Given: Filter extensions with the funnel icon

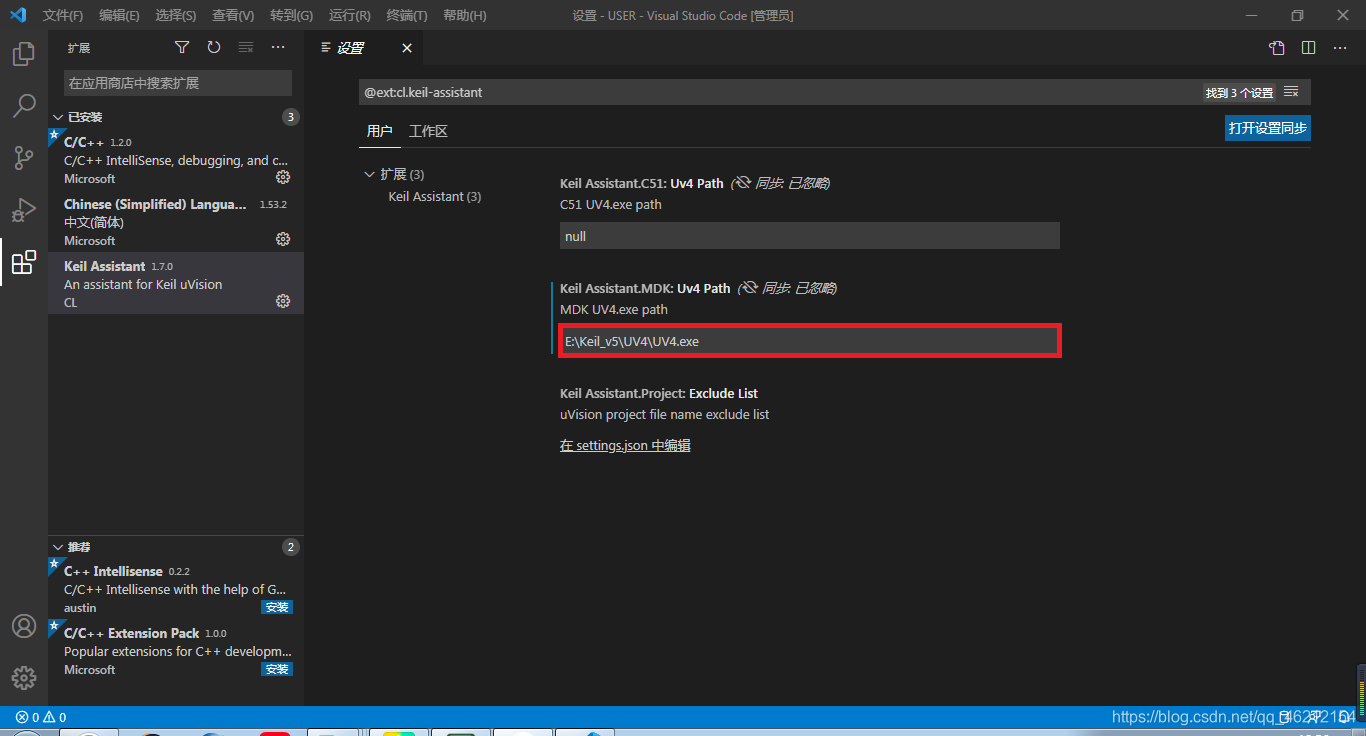Looking at the screenshot, I should 182,47.
